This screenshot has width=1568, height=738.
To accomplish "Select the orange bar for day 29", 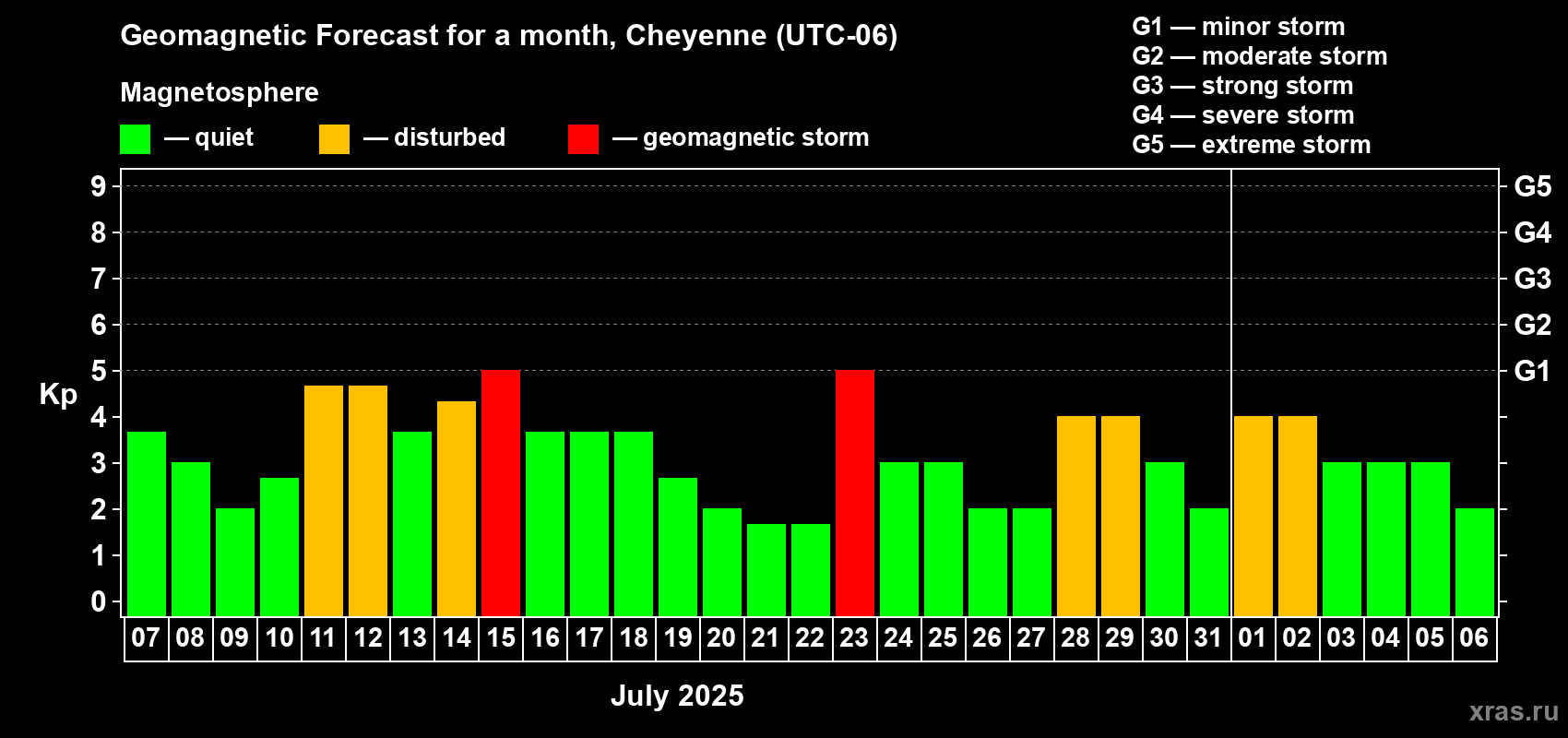I will (x=1121, y=516).
